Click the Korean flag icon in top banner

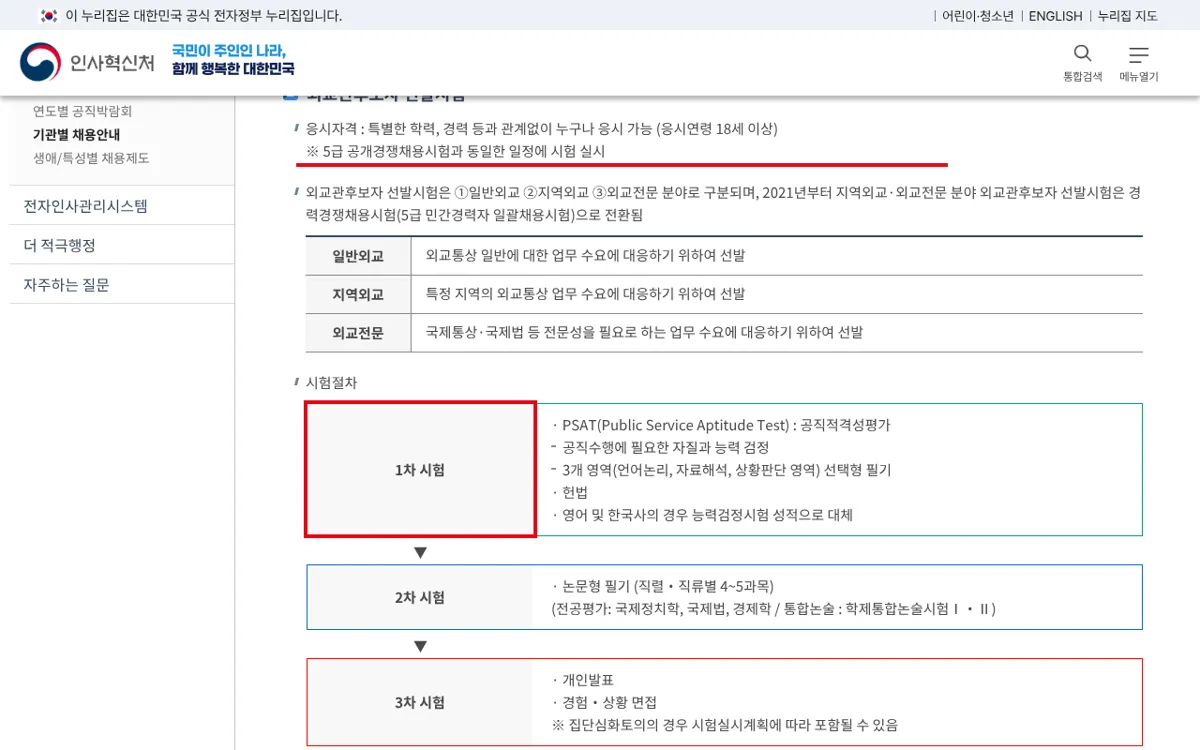coord(49,15)
